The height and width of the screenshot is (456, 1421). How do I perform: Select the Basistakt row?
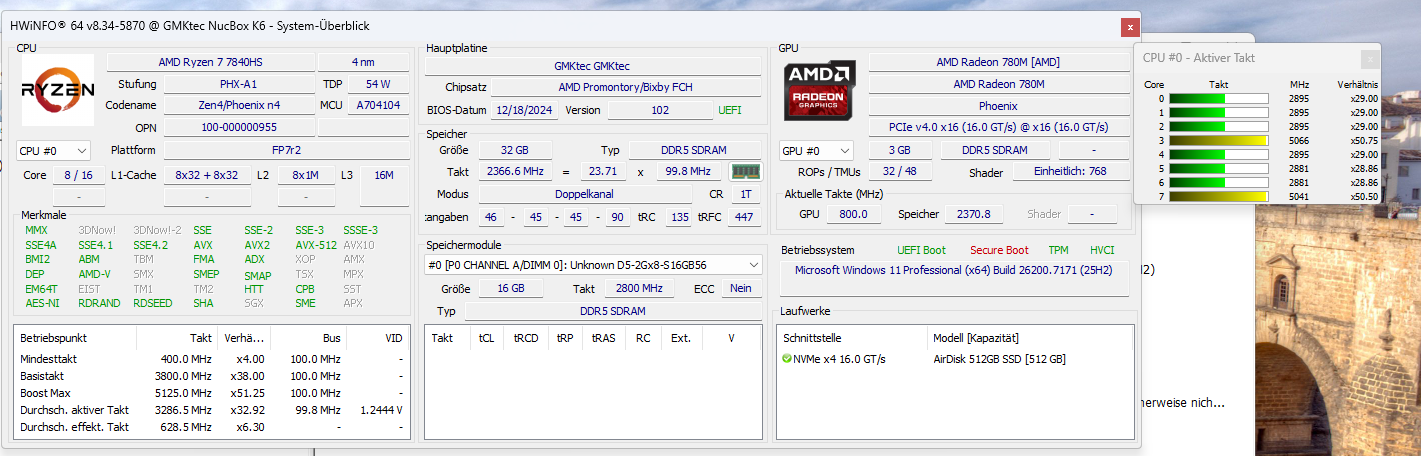[x=211, y=376]
